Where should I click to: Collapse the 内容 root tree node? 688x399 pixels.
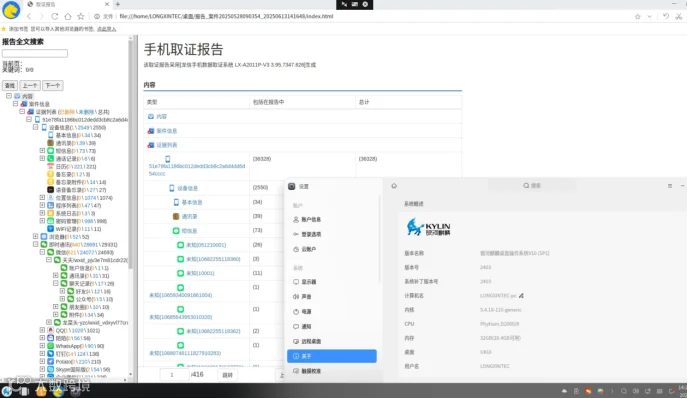point(9,96)
